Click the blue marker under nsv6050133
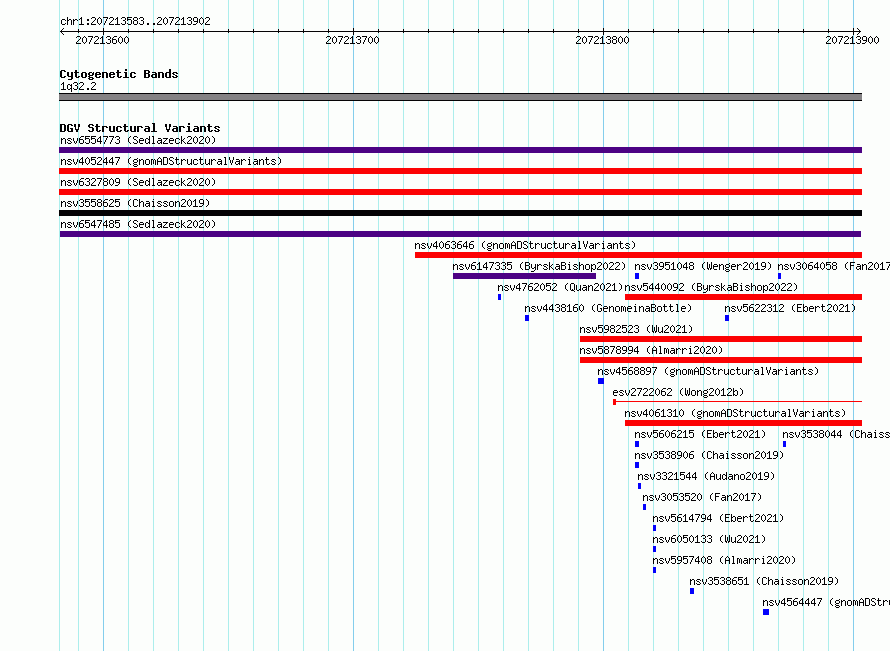 pos(654,549)
